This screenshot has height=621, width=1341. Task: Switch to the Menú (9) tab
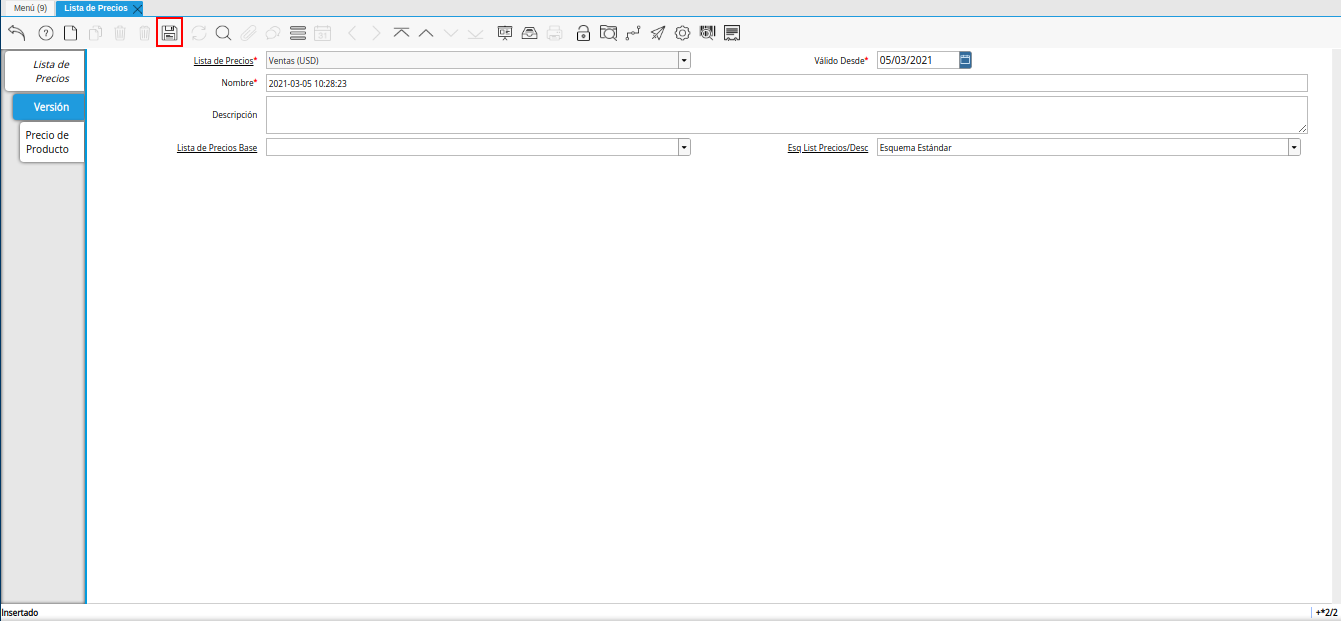30,8
